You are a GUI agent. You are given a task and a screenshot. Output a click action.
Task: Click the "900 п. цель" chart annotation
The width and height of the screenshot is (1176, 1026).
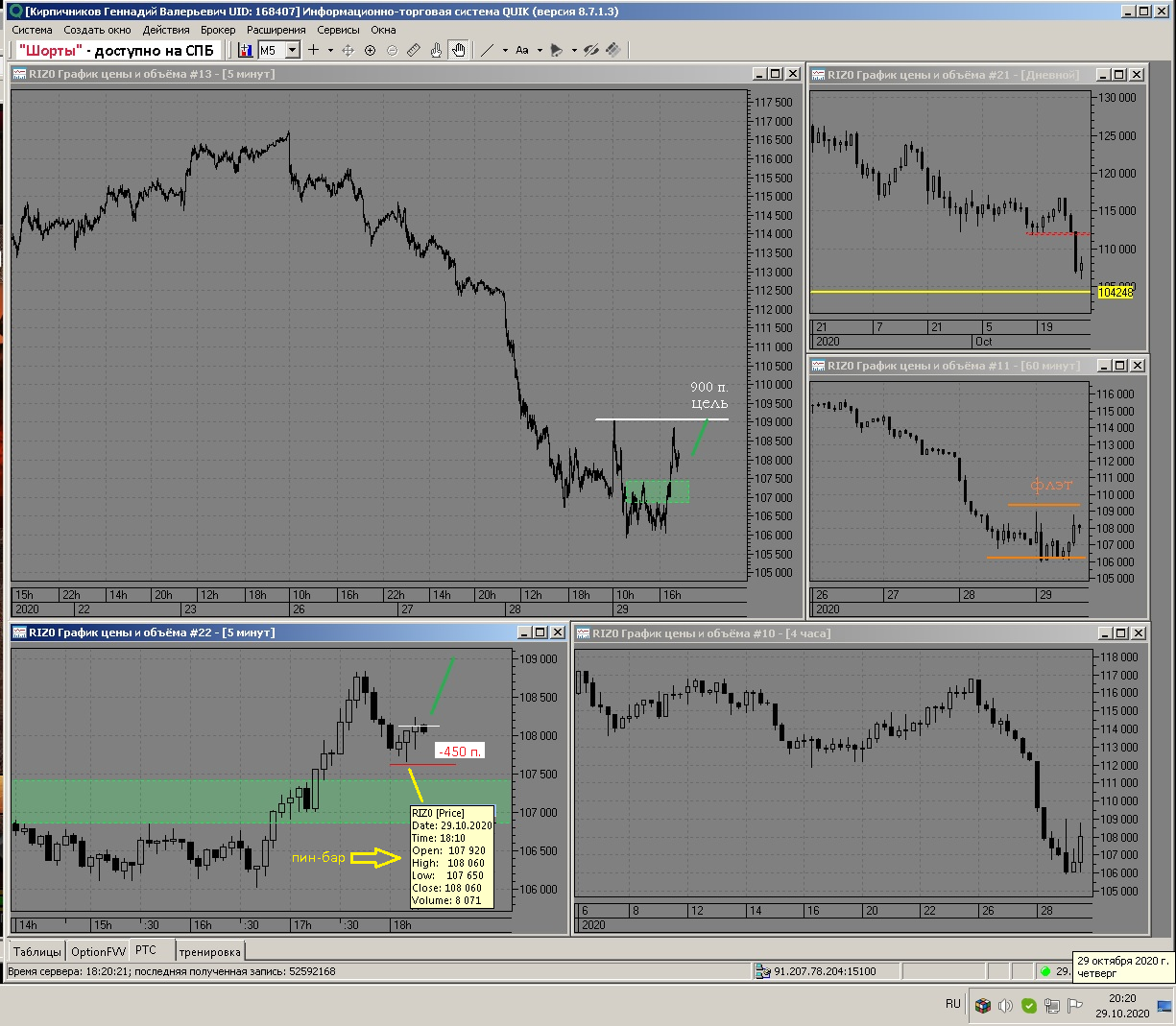point(709,395)
